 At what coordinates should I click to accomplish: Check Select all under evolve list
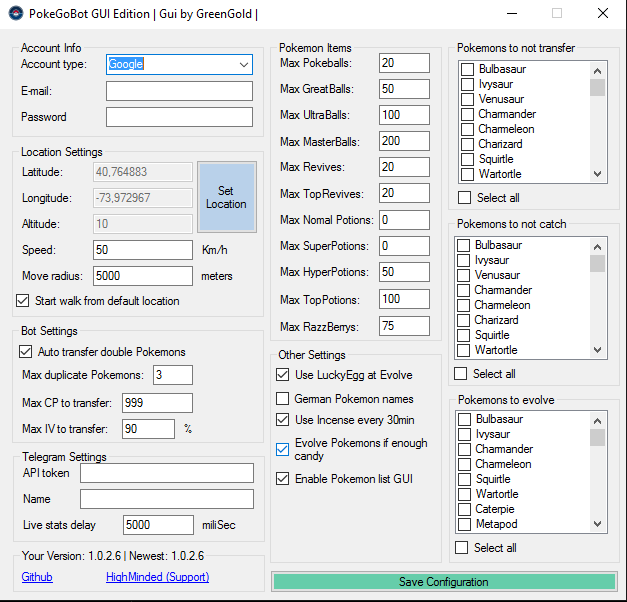461,548
